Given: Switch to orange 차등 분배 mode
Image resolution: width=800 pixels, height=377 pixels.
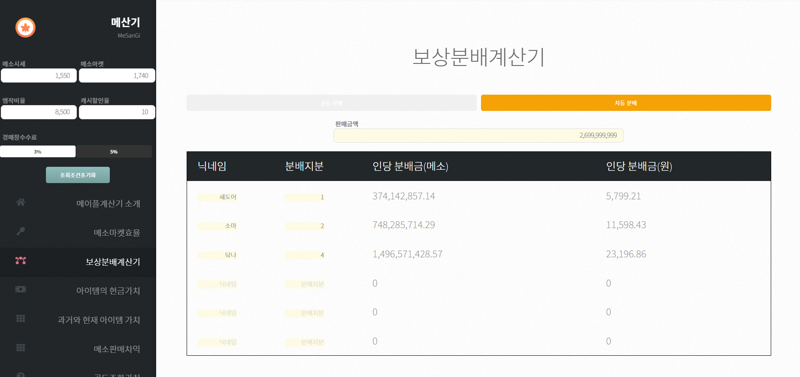Looking at the screenshot, I should click(626, 103).
